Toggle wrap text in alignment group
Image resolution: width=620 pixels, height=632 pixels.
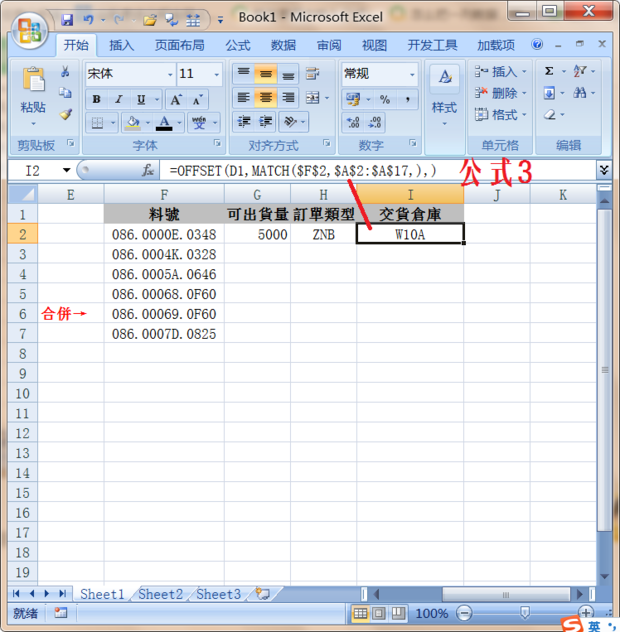[312, 74]
